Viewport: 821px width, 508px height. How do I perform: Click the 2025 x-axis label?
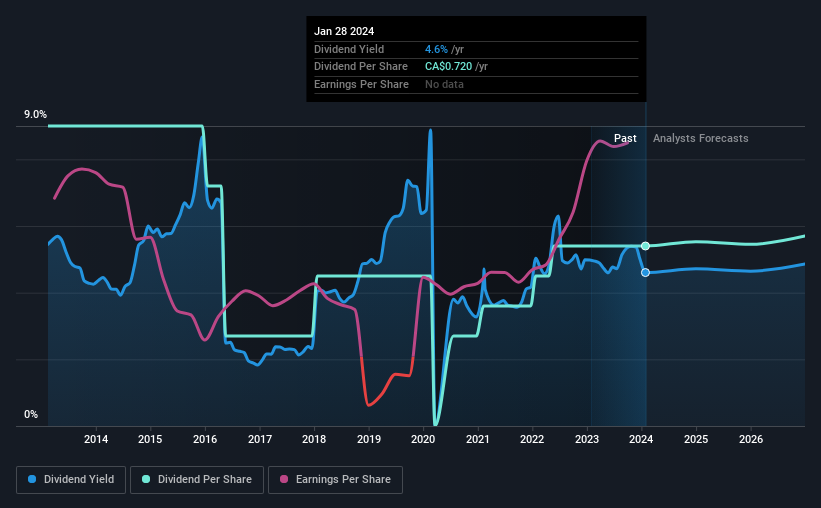coord(696,439)
